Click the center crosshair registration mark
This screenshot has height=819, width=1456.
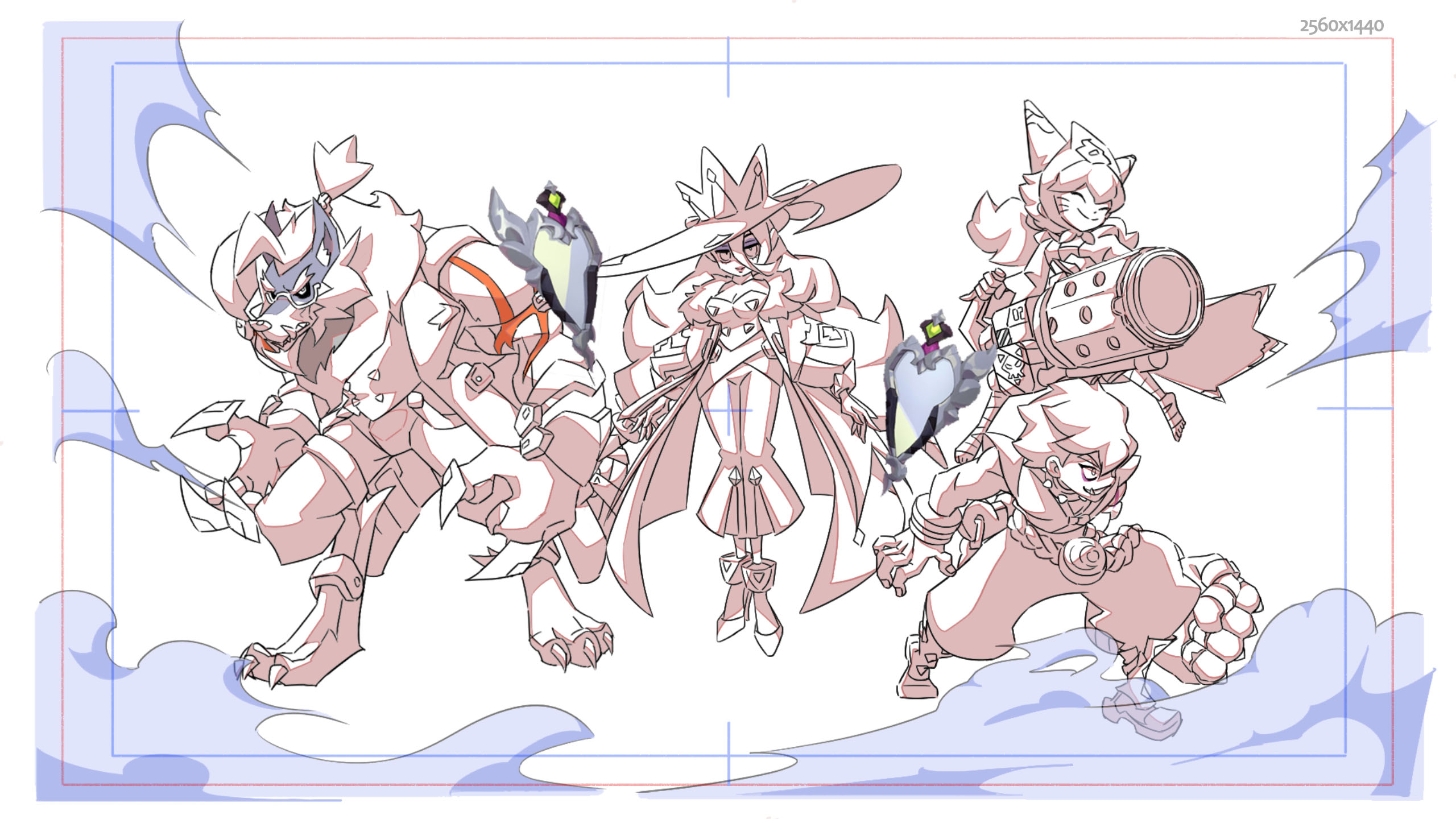pyautogui.click(x=729, y=409)
